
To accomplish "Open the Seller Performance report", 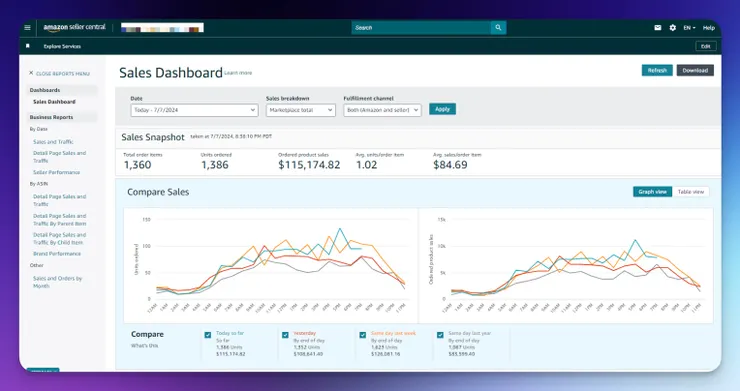I will coord(57,172).
